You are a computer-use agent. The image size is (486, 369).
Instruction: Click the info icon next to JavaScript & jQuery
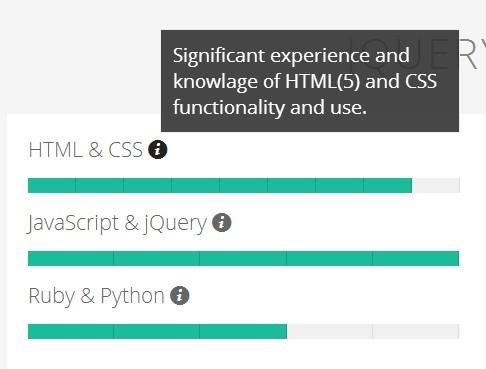(222, 222)
